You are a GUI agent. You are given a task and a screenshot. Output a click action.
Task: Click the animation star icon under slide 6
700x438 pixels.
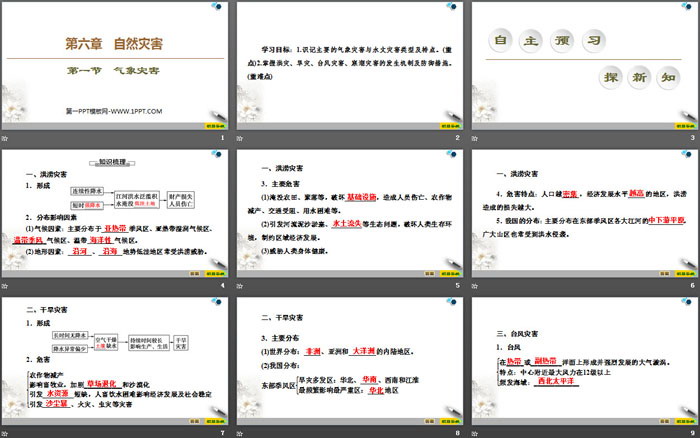tap(474, 286)
